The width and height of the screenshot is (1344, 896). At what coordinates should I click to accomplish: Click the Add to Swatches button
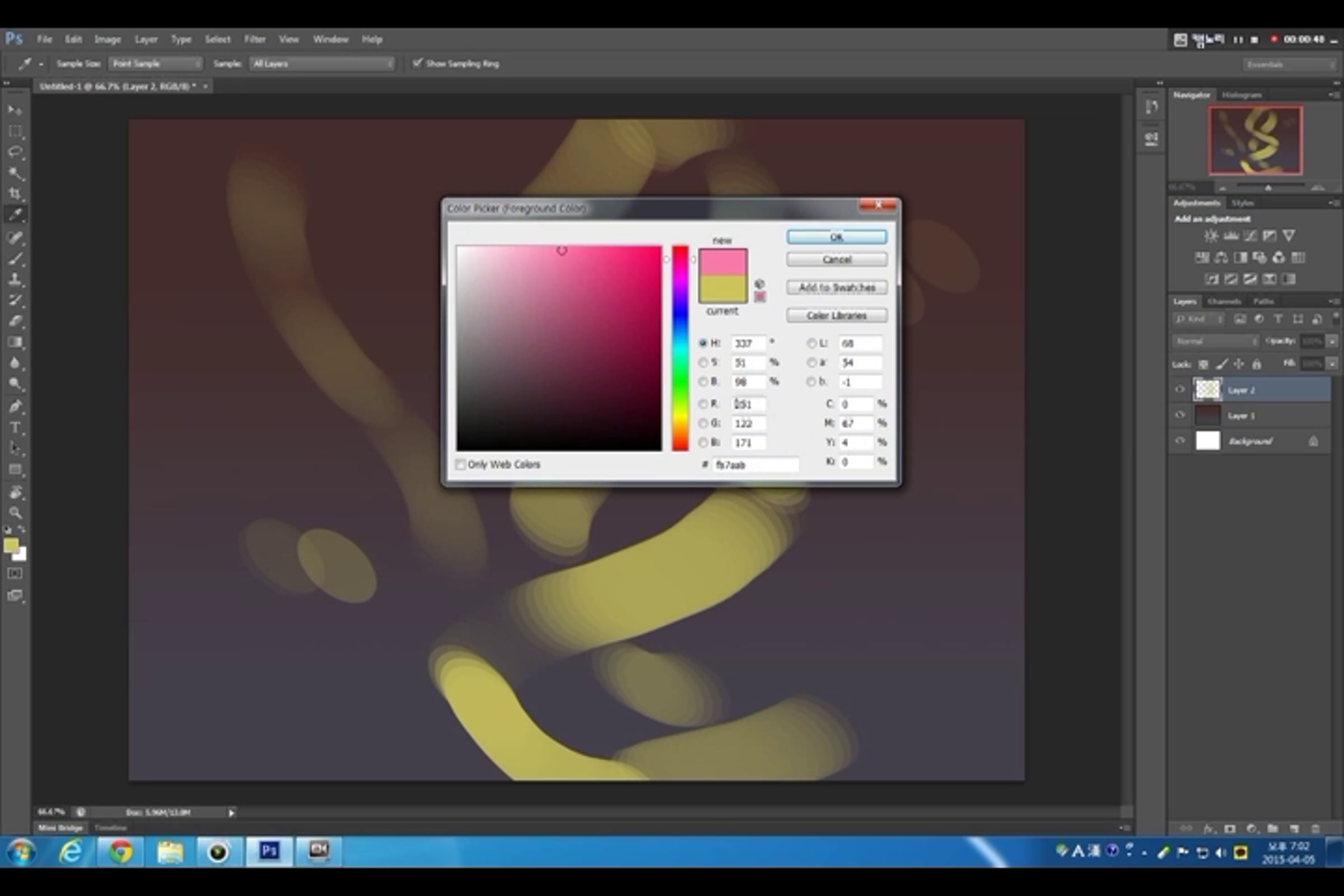[x=837, y=287]
